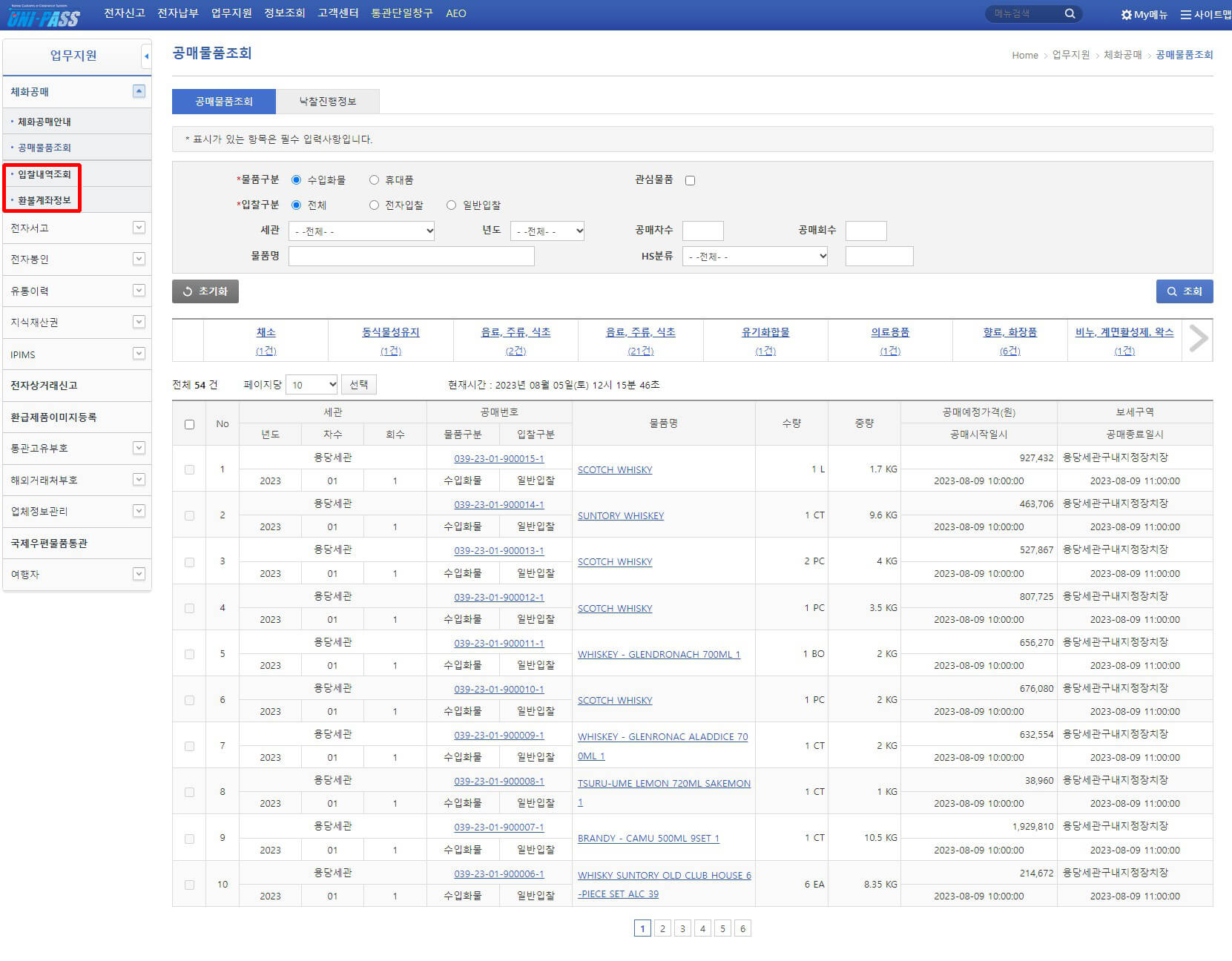Expand the 유통이력 menu
The height and width of the screenshot is (961, 1232).
point(139,291)
